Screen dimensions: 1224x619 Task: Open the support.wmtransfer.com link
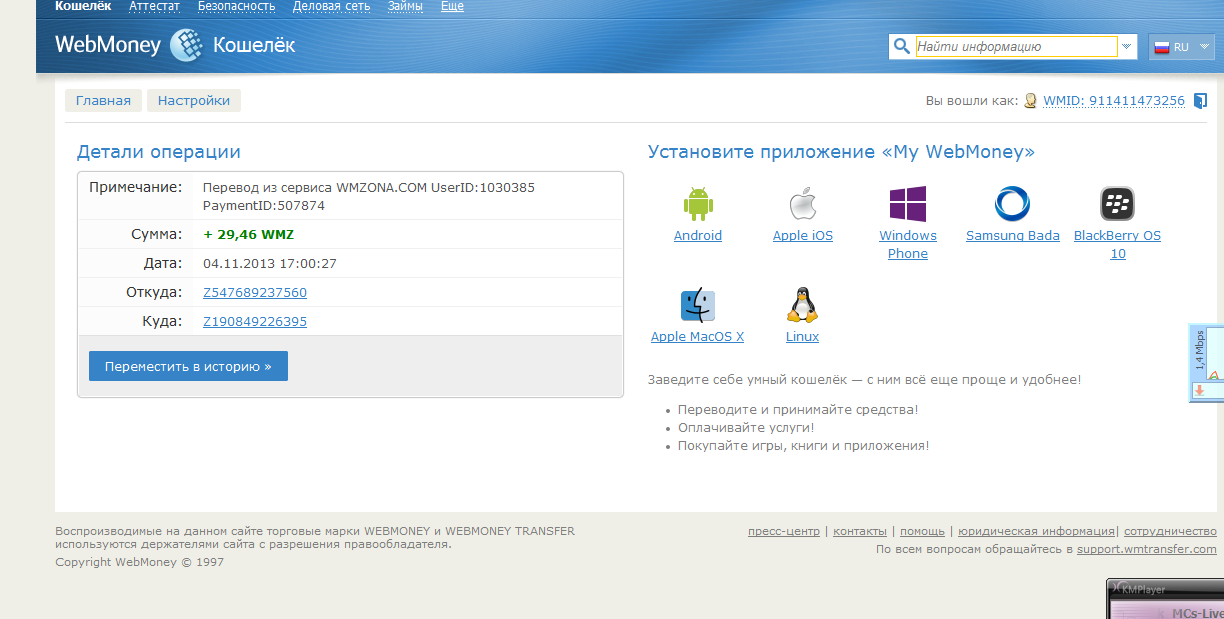click(1146, 549)
